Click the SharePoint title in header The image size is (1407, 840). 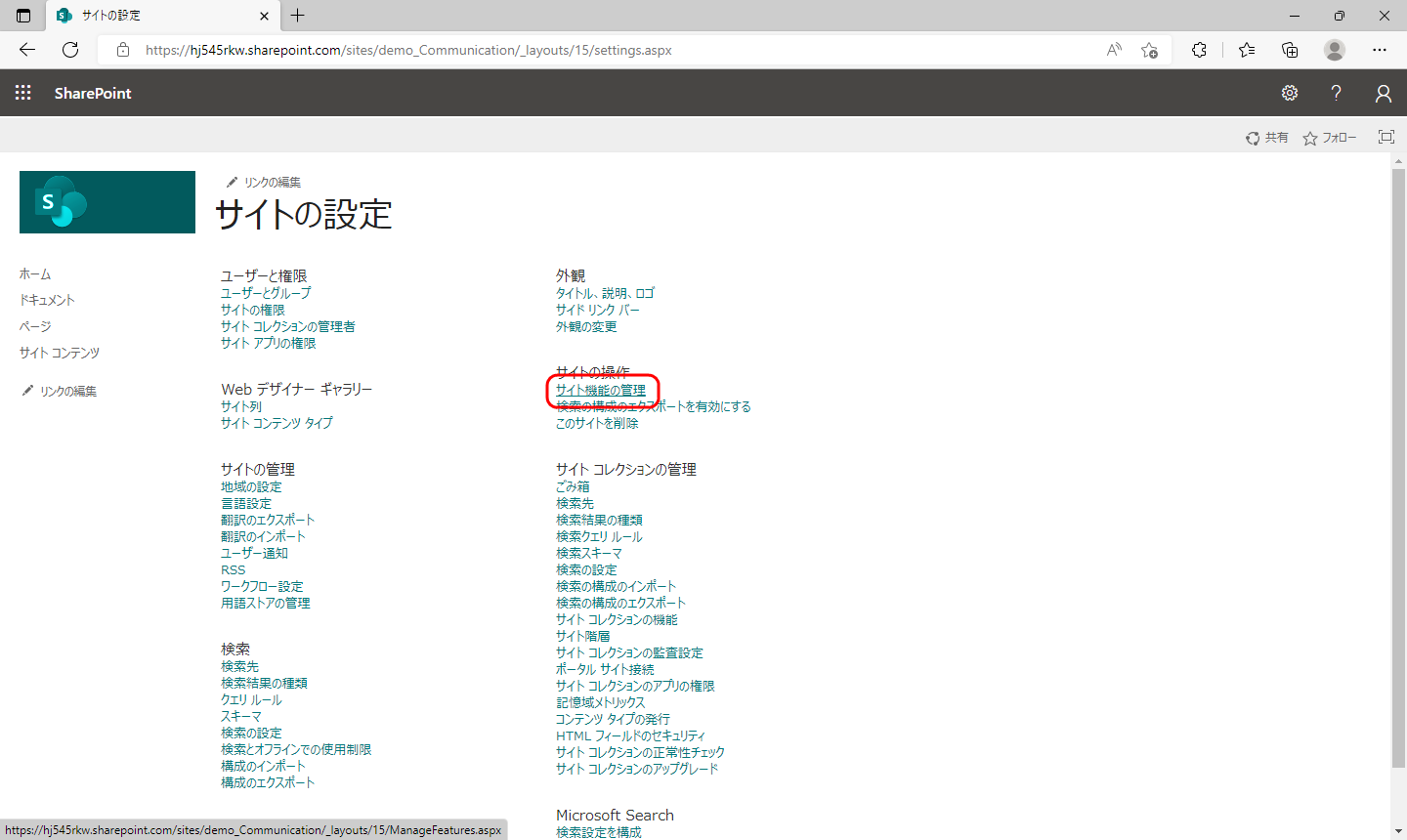click(x=93, y=93)
